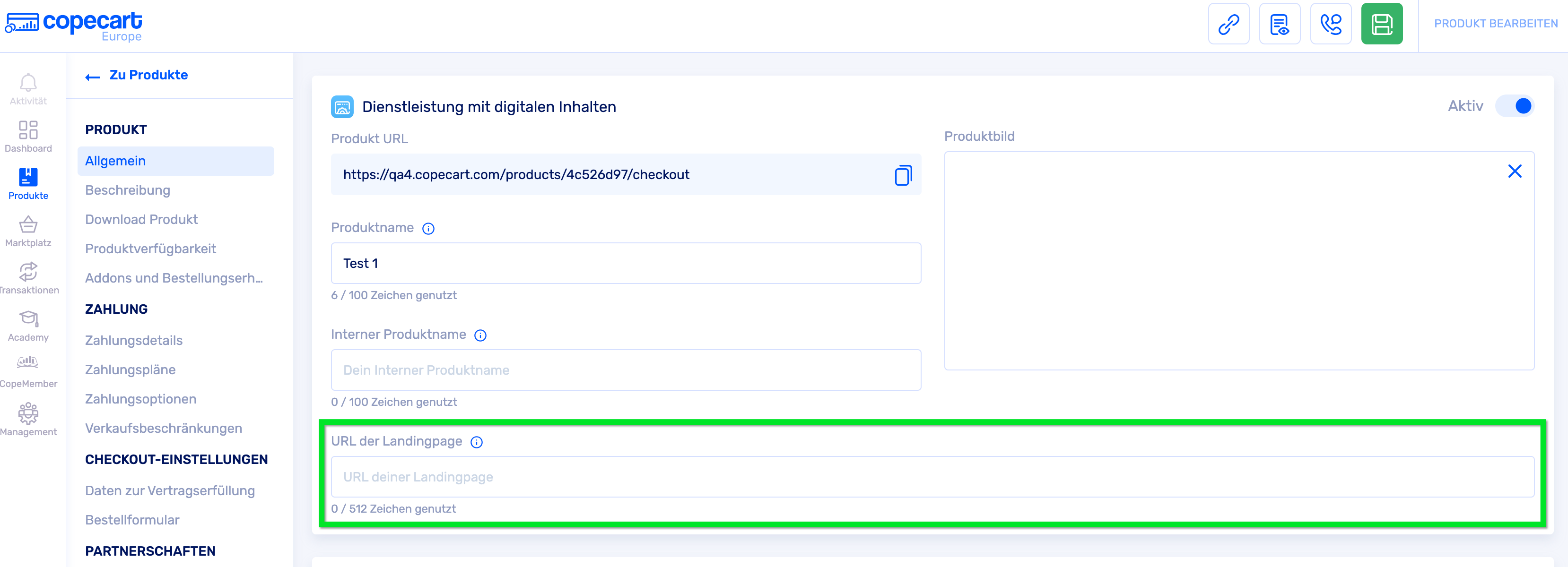
Task: Click the copy Produkt URL icon
Action: pyautogui.click(x=903, y=175)
